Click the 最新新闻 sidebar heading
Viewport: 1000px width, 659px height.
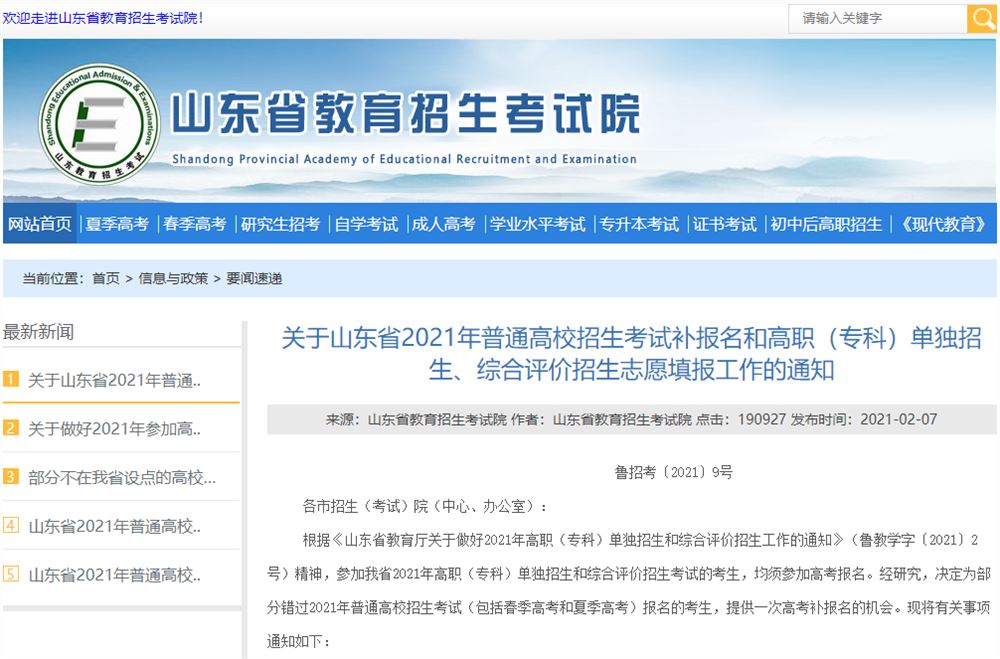coord(38,332)
